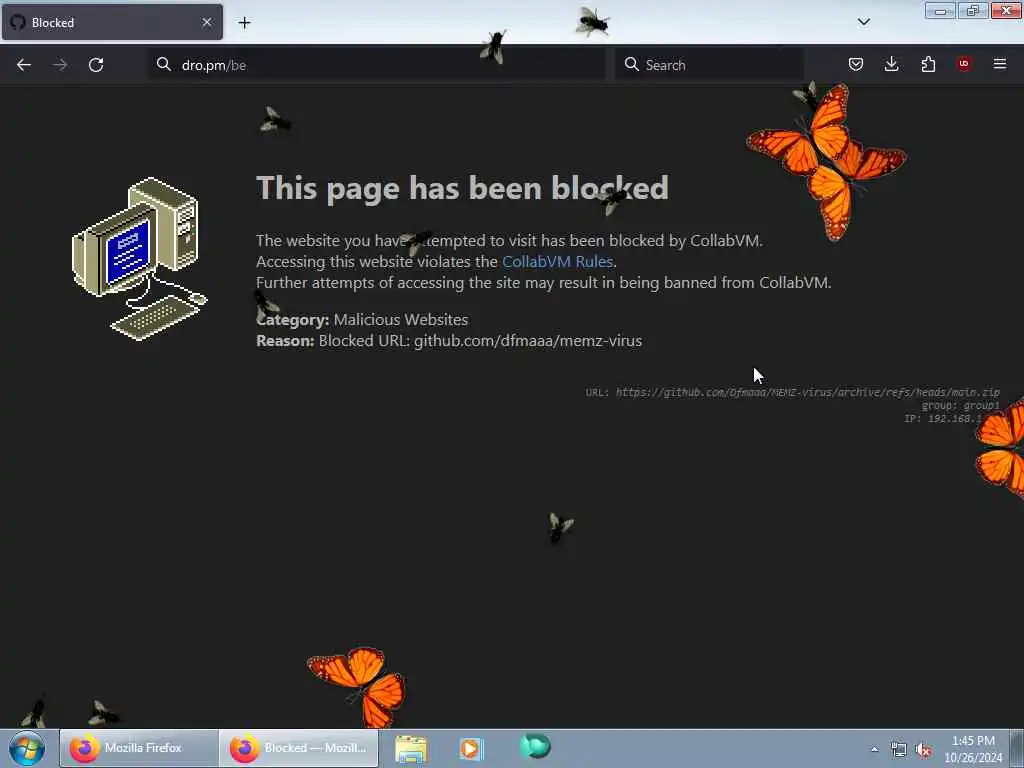Click the blocked GitHub archive URL text
Image resolution: width=1024 pixels, height=768 pixels.
807,392
